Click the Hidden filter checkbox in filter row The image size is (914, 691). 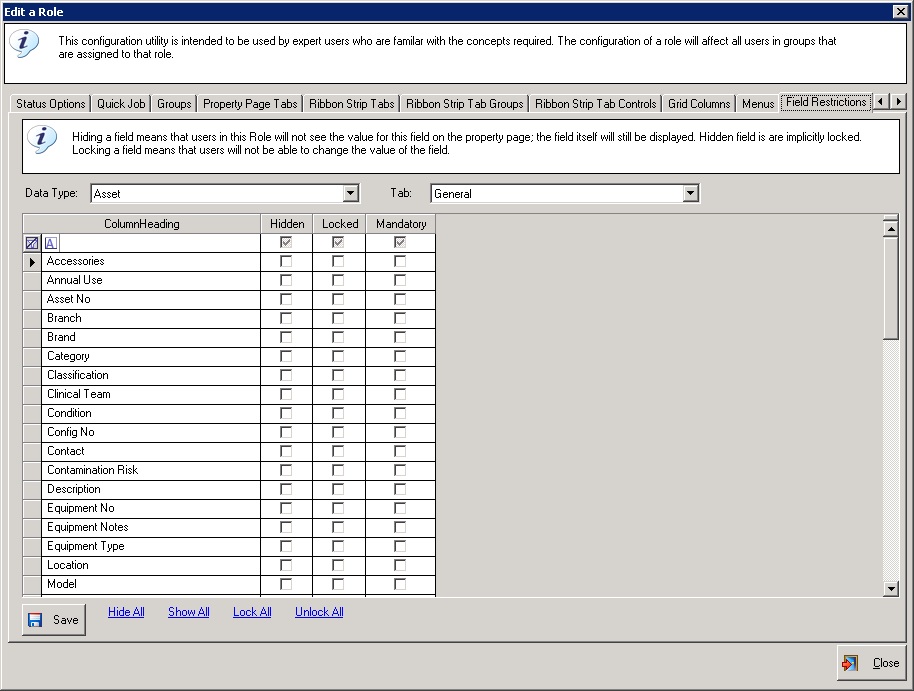tap(286, 243)
